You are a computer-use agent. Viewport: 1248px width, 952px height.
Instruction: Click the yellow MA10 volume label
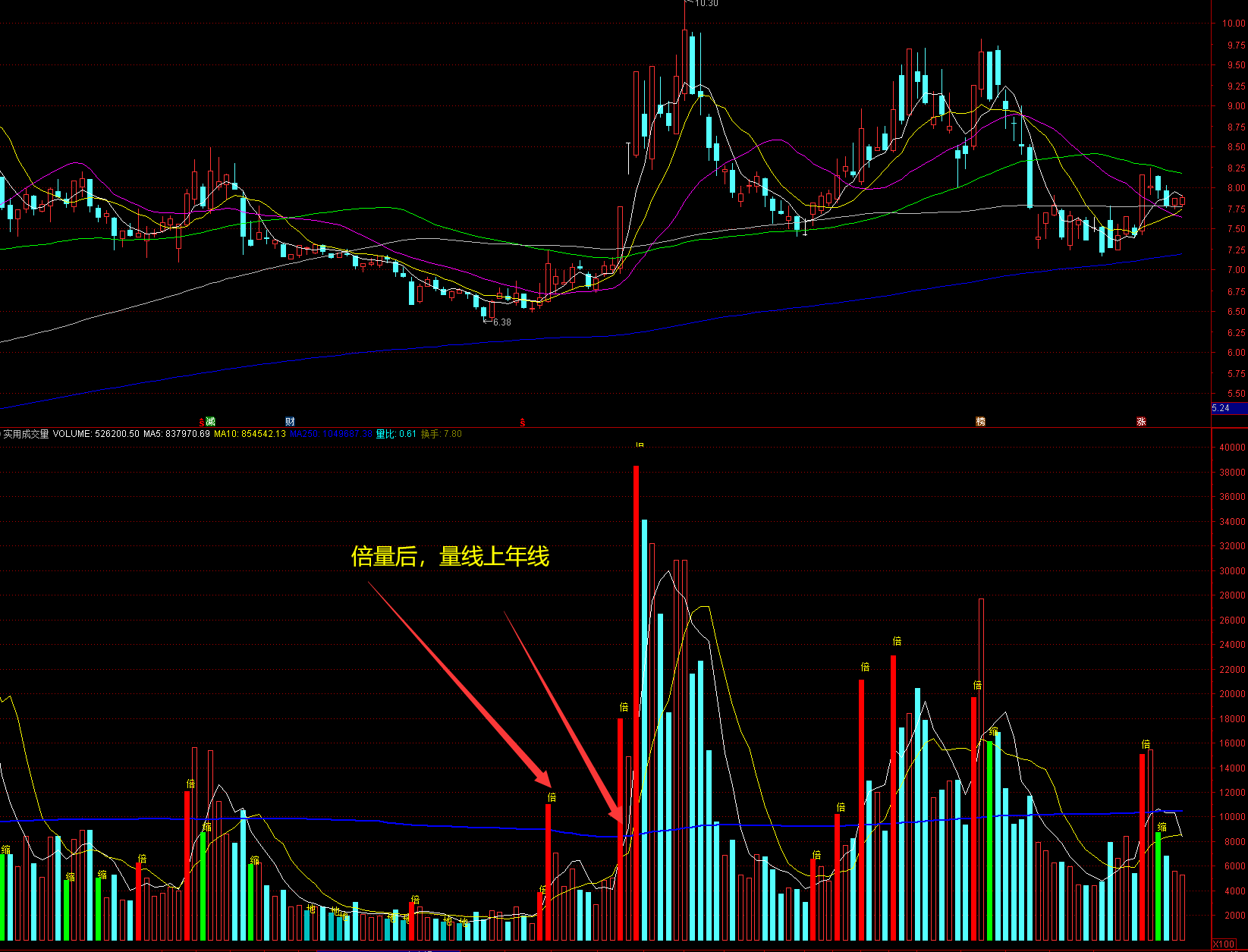click(250, 434)
